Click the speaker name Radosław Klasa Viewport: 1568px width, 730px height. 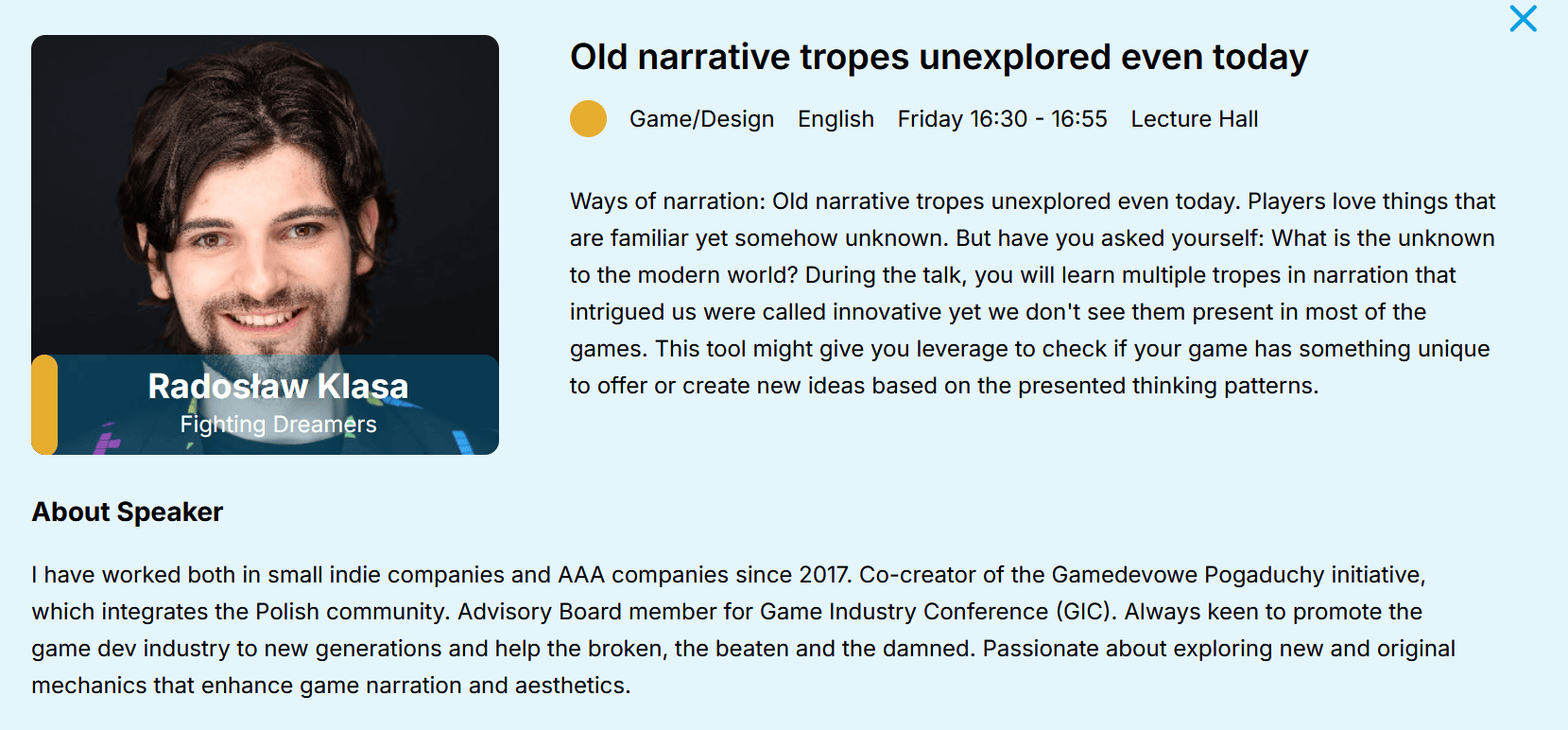point(278,387)
